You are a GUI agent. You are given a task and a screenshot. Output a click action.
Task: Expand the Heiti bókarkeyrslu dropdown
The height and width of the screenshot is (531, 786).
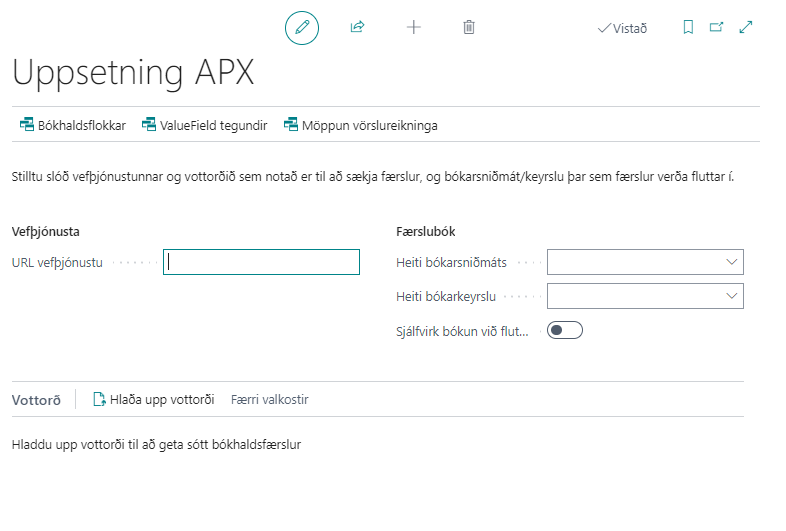pos(730,296)
